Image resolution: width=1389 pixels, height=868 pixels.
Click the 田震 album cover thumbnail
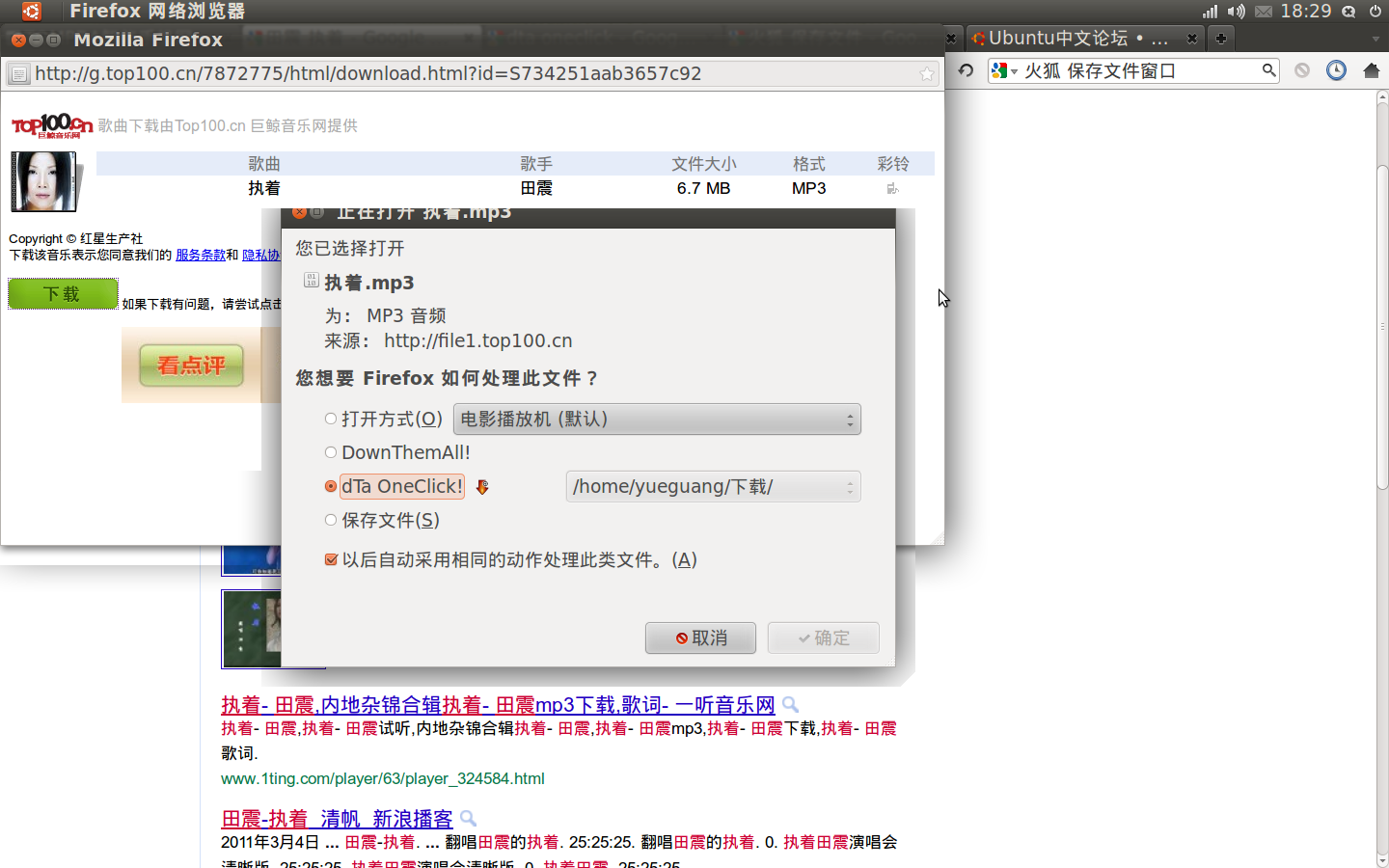[x=43, y=181]
